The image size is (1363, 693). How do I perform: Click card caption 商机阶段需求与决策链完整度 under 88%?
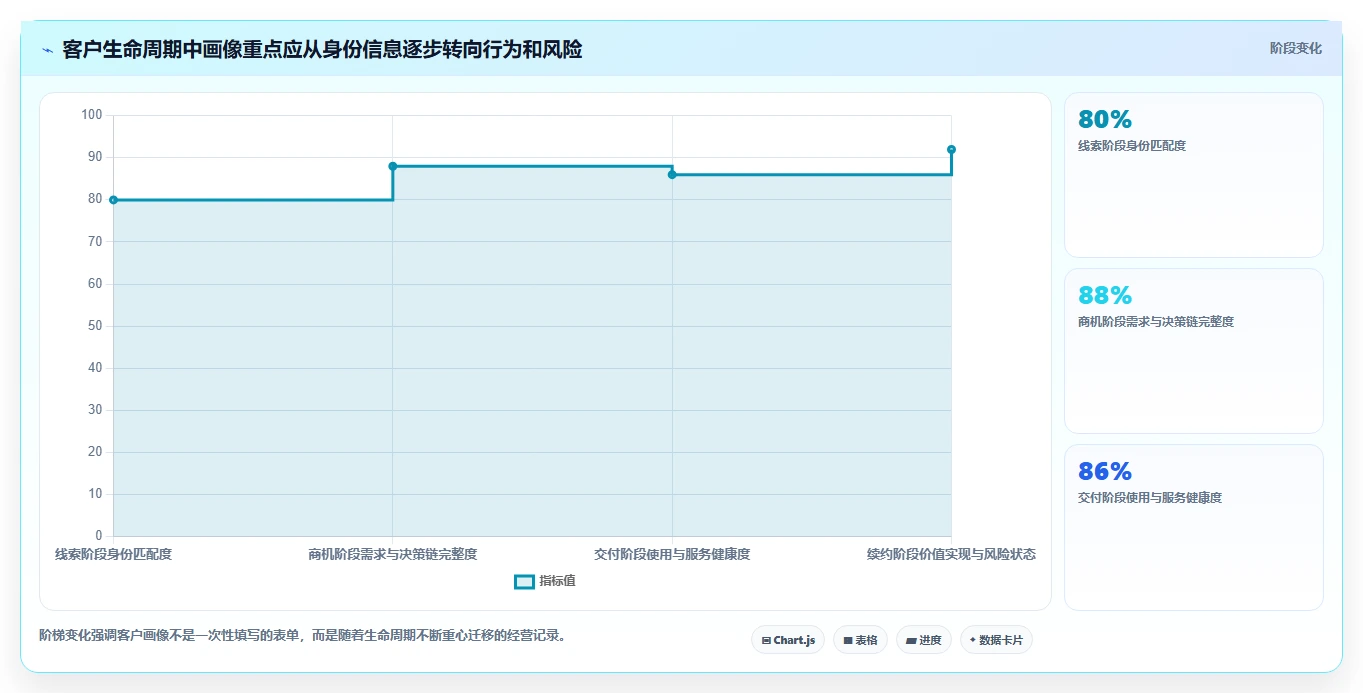1156,322
